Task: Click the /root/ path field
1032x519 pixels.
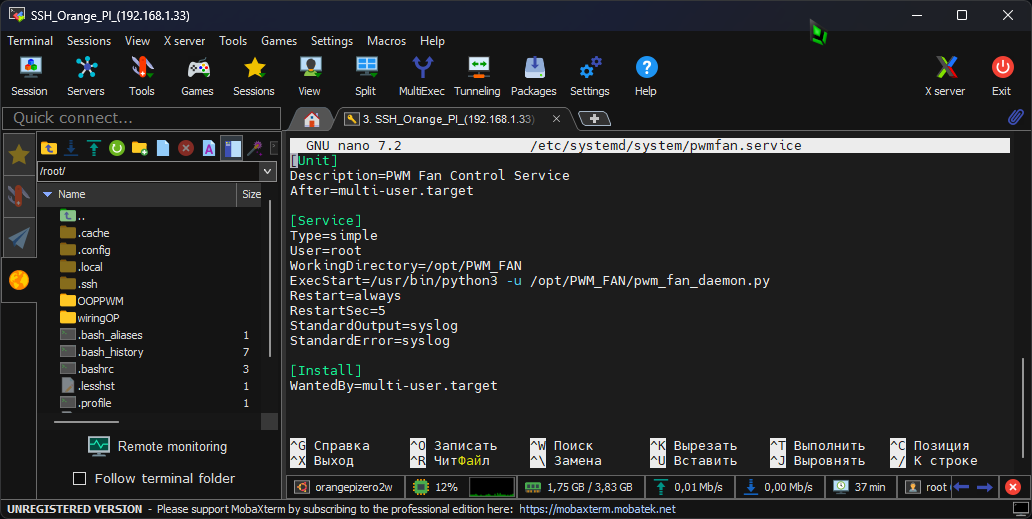Action: pos(149,171)
